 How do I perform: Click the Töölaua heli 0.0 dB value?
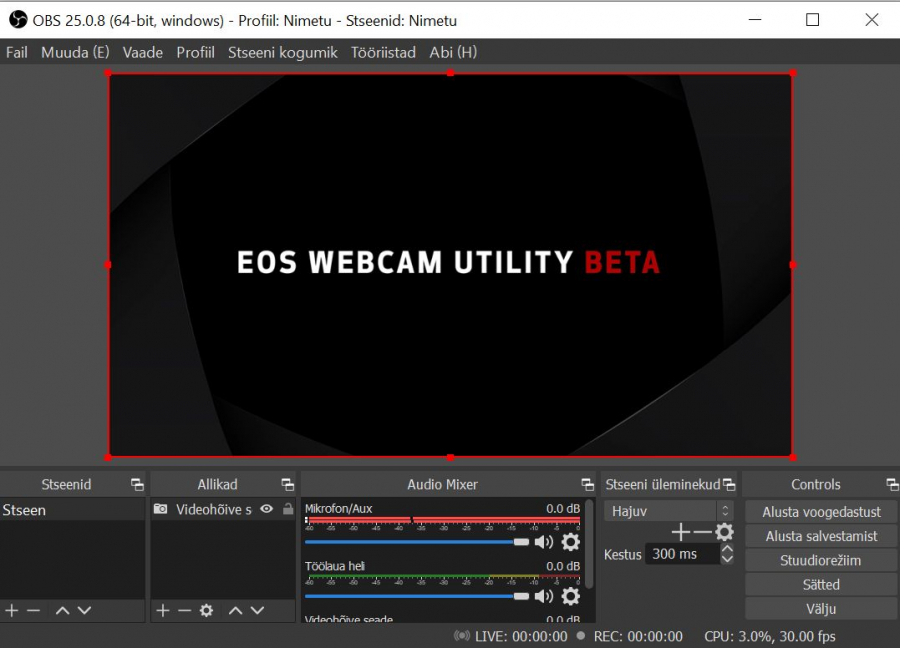(x=563, y=566)
